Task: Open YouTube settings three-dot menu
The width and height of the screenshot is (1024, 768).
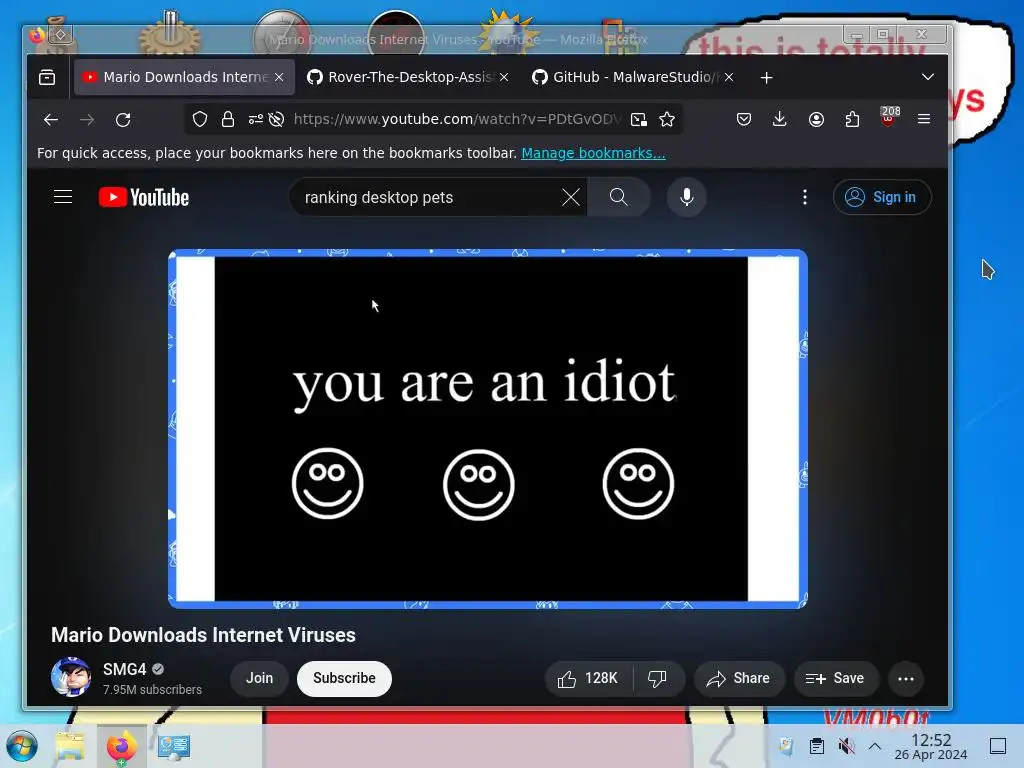Action: (x=805, y=197)
